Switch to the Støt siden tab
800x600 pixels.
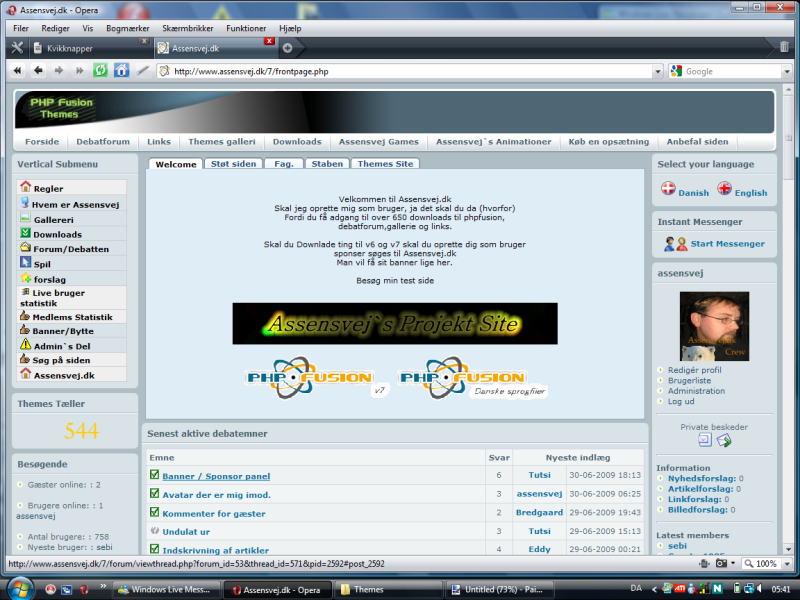[x=233, y=164]
